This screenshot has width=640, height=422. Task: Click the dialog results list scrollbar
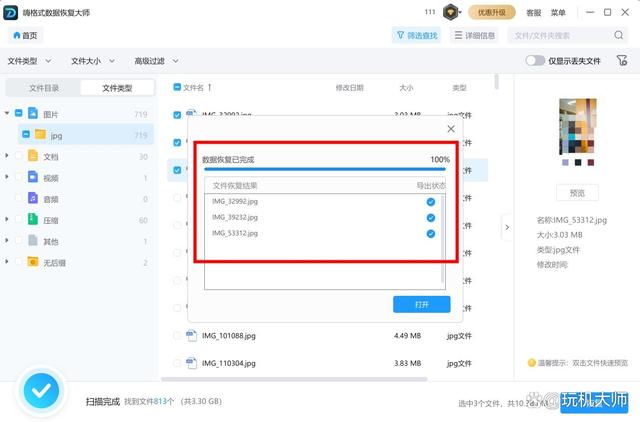point(442,240)
